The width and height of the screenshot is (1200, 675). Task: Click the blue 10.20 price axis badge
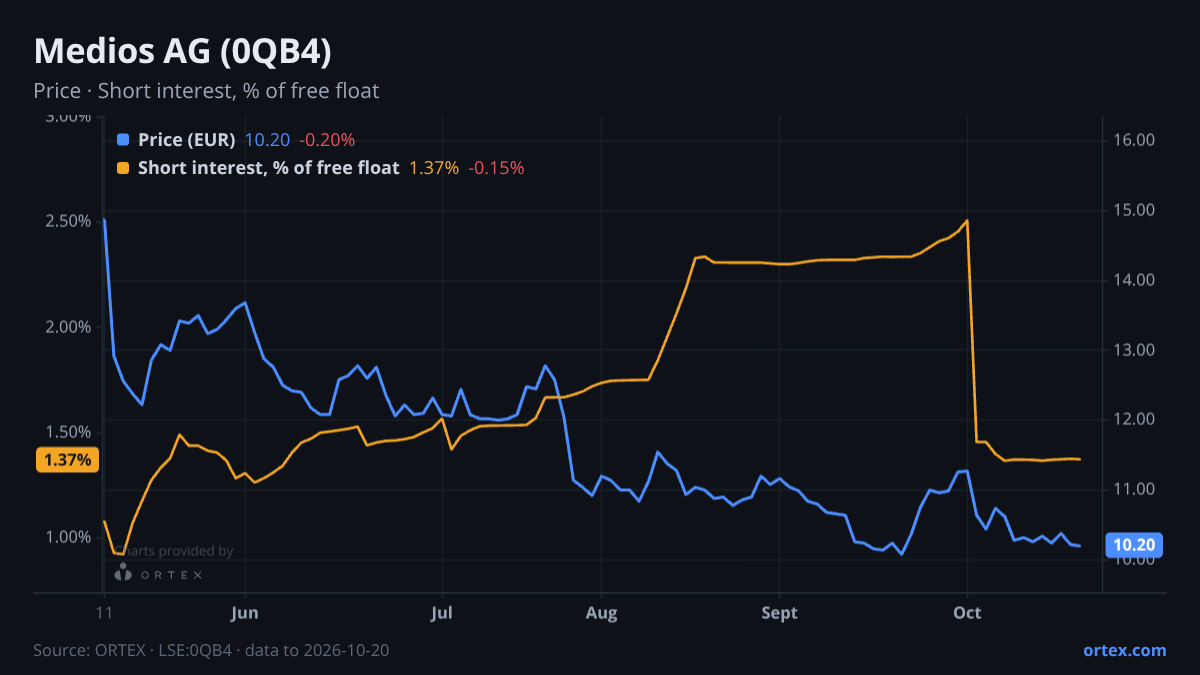tap(1134, 545)
